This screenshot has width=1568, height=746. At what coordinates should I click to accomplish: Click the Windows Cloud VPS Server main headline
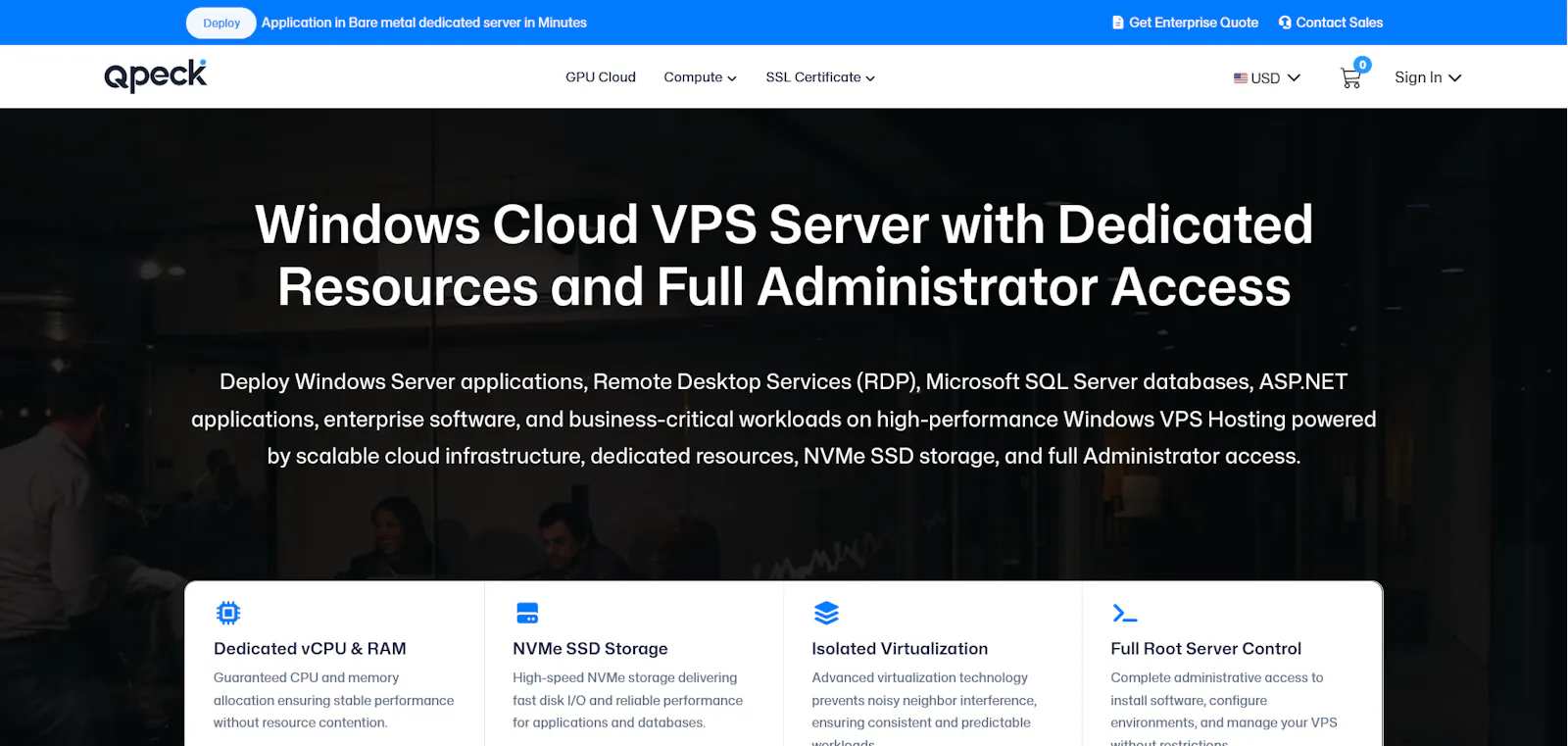pos(784,256)
